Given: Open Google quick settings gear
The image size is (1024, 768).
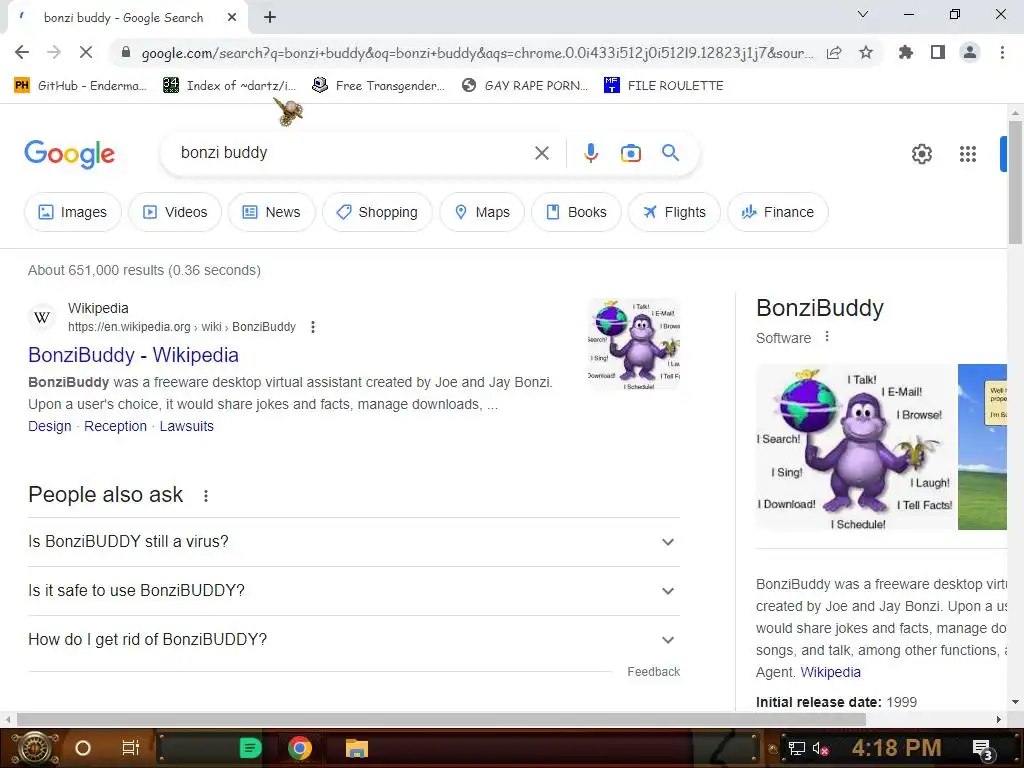Looking at the screenshot, I should click(x=921, y=154).
